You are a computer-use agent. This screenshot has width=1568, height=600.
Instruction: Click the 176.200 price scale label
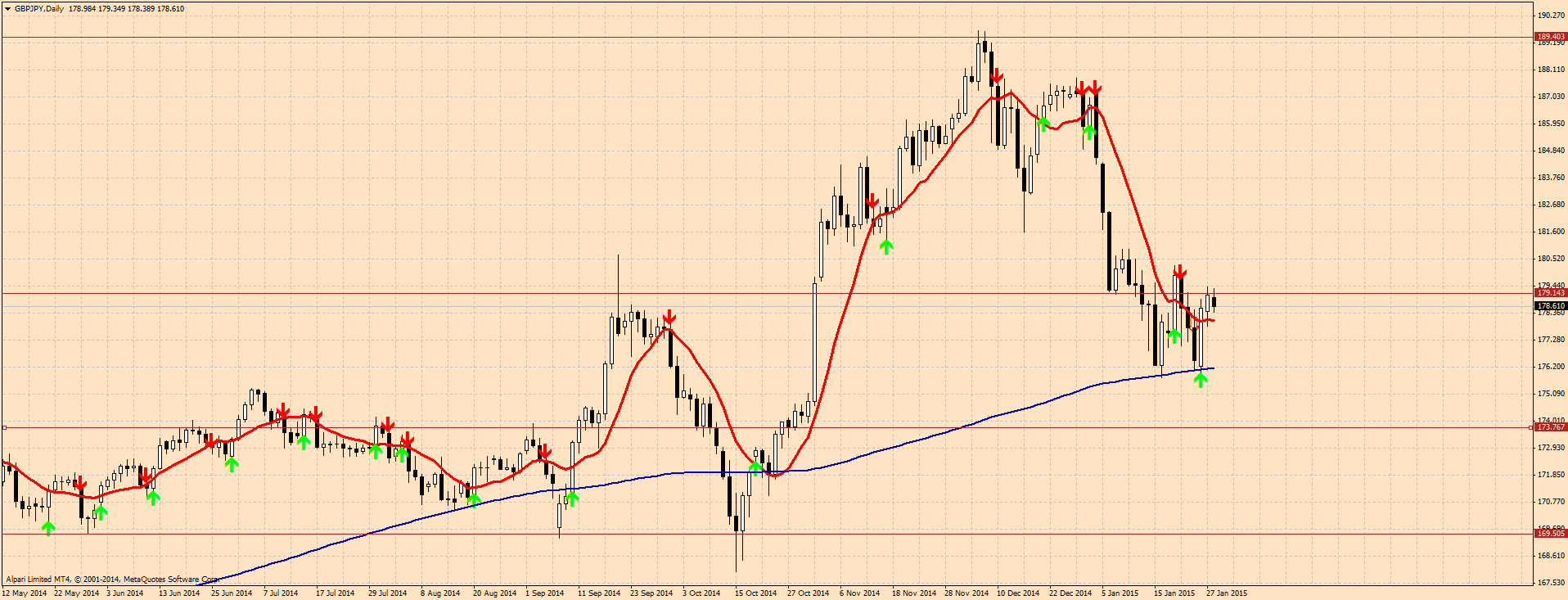pyautogui.click(x=1552, y=367)
